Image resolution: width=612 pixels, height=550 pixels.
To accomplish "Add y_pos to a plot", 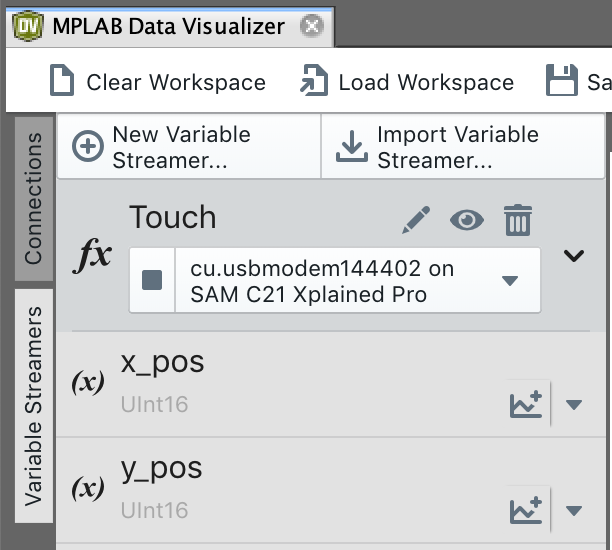I will 526,510.
